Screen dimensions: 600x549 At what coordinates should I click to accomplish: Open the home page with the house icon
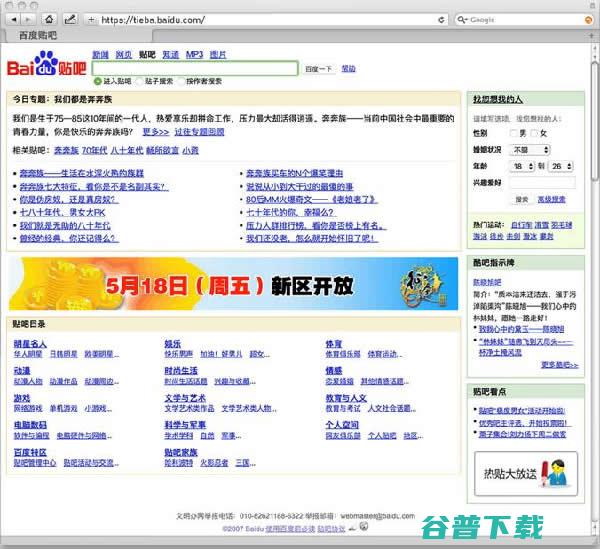pos(49,19)
